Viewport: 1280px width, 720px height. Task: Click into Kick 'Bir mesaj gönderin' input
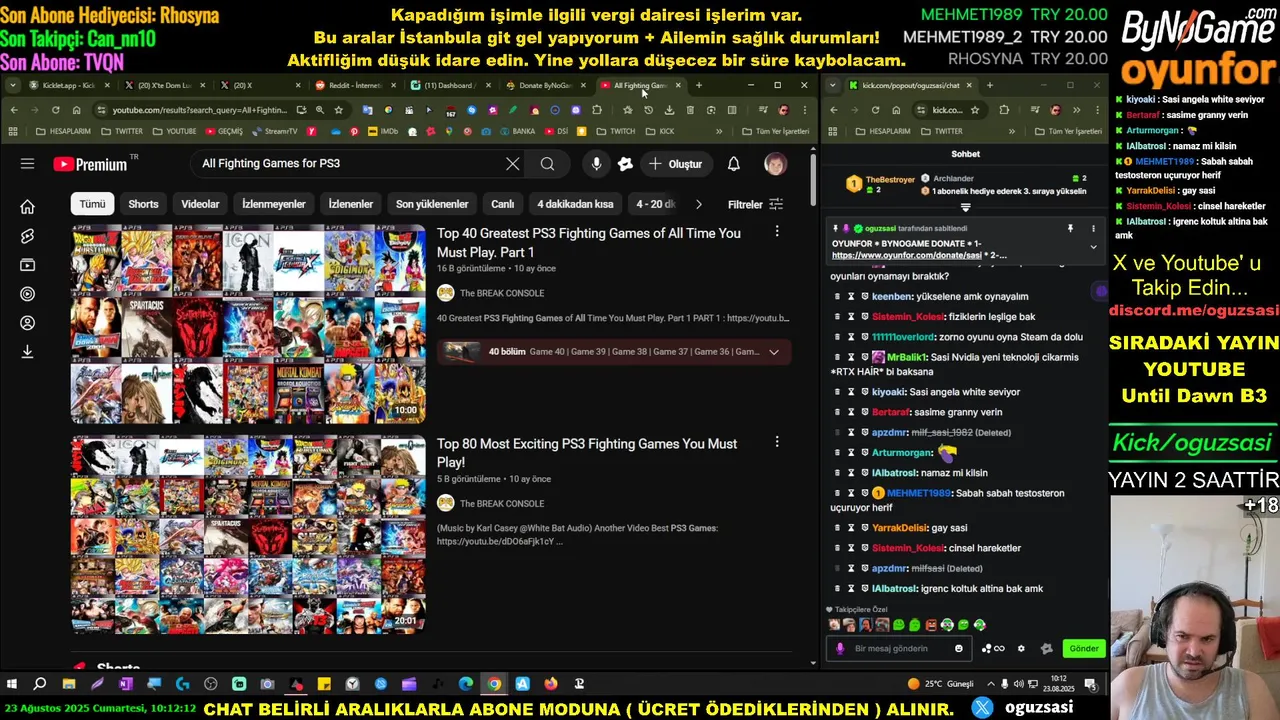point(900,648)
